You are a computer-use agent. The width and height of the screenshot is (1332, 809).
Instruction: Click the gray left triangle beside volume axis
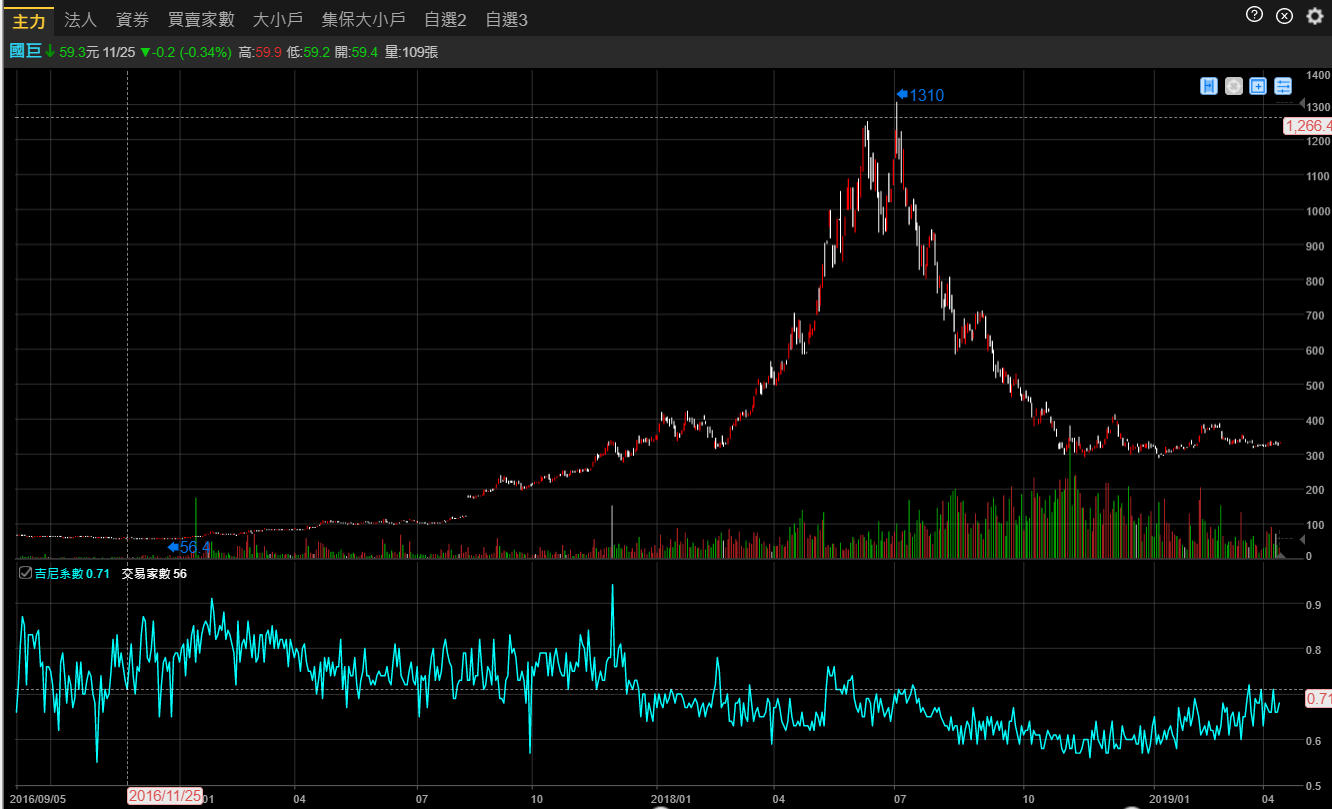1301,540
